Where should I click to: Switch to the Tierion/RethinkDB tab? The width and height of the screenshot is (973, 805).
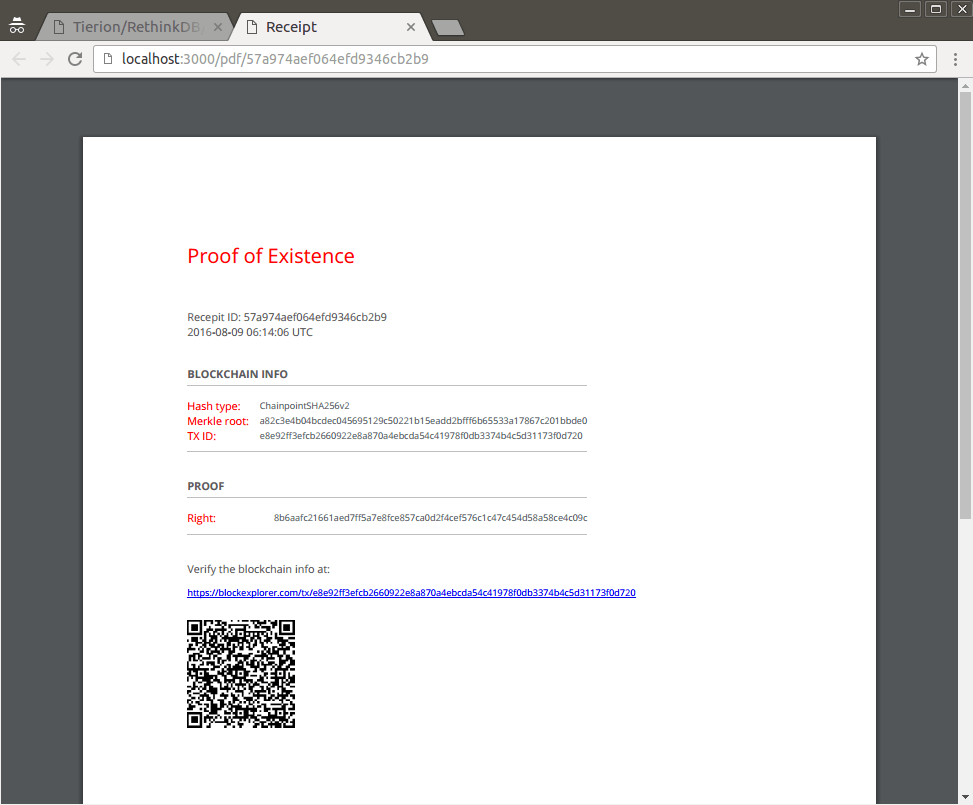click(x=130, y=27)
